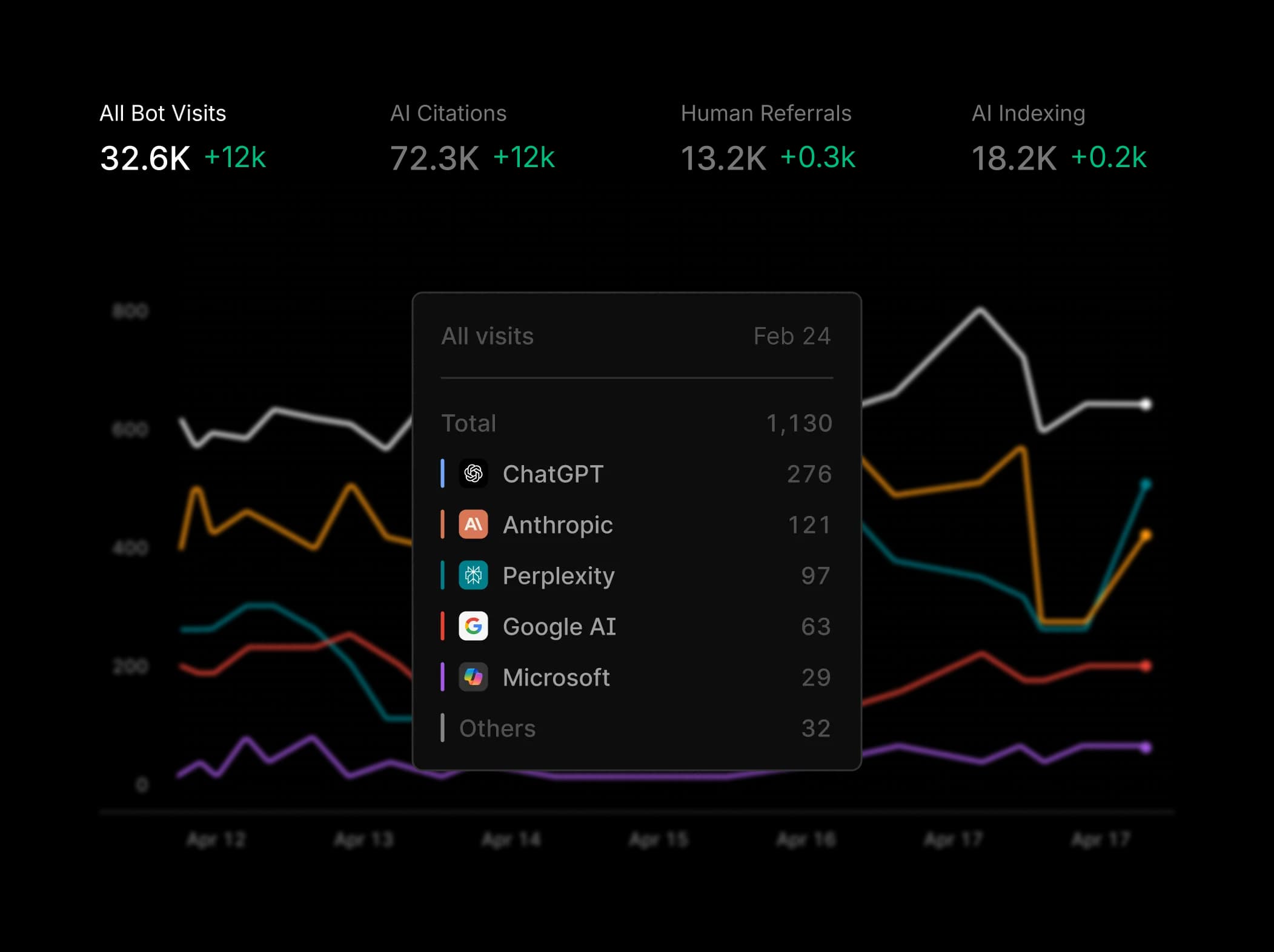Open the Feb 24 date selector
Screen dimensions: 1274x952
(792, 336)
